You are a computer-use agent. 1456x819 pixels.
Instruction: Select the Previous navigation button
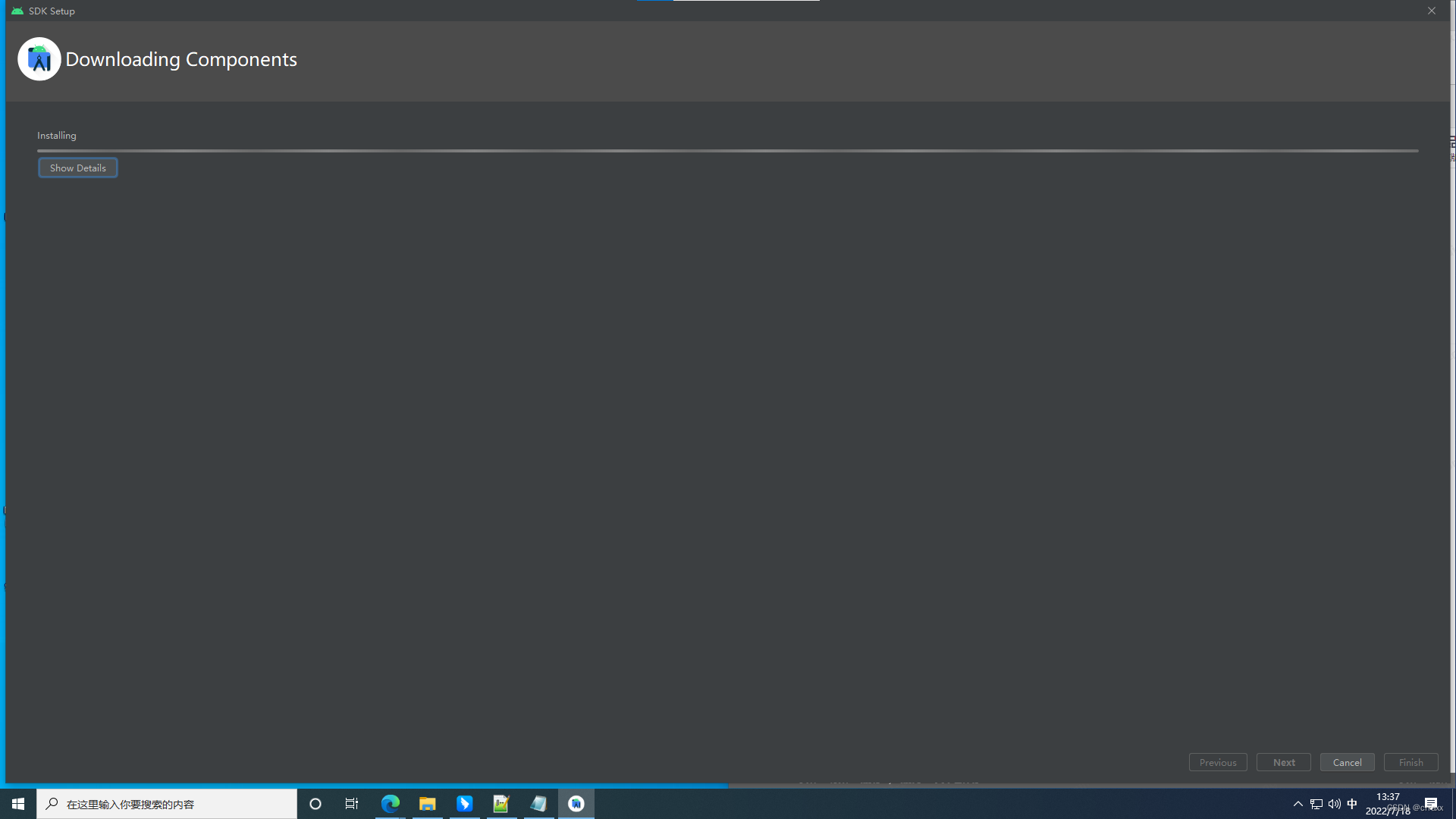[x=1217, y=761]
